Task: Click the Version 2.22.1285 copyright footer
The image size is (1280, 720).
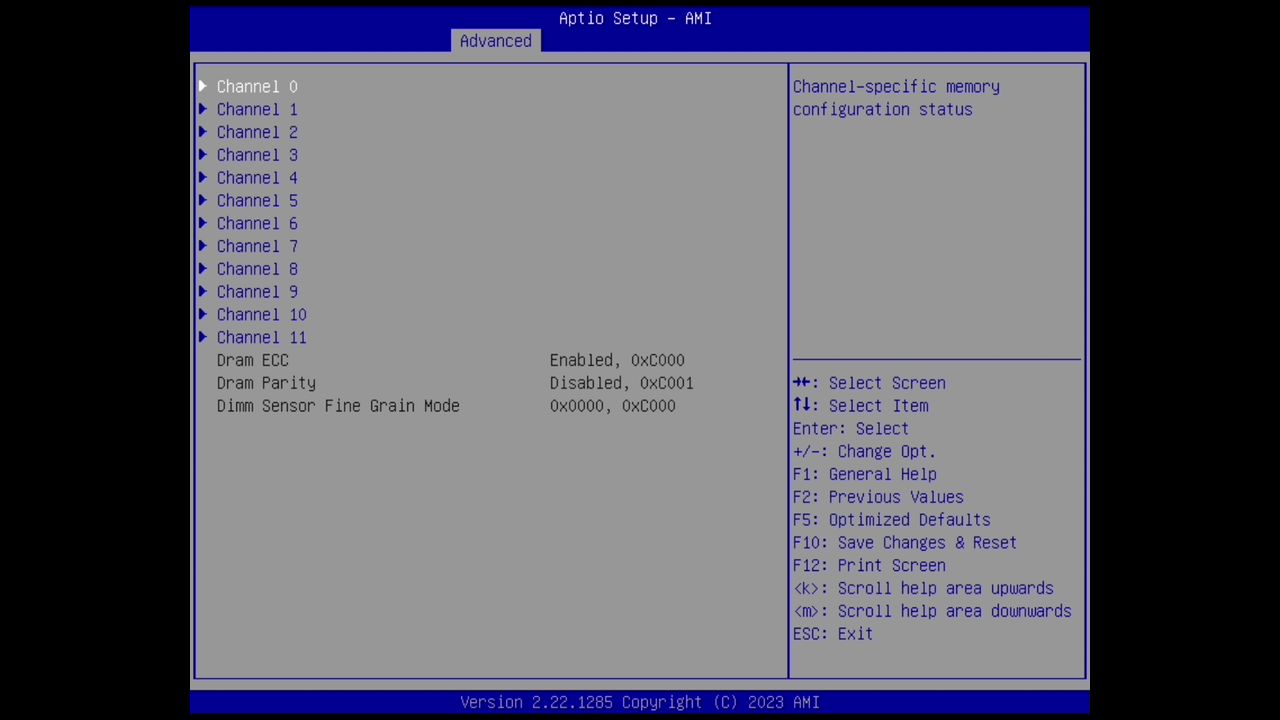Action: 640,702
